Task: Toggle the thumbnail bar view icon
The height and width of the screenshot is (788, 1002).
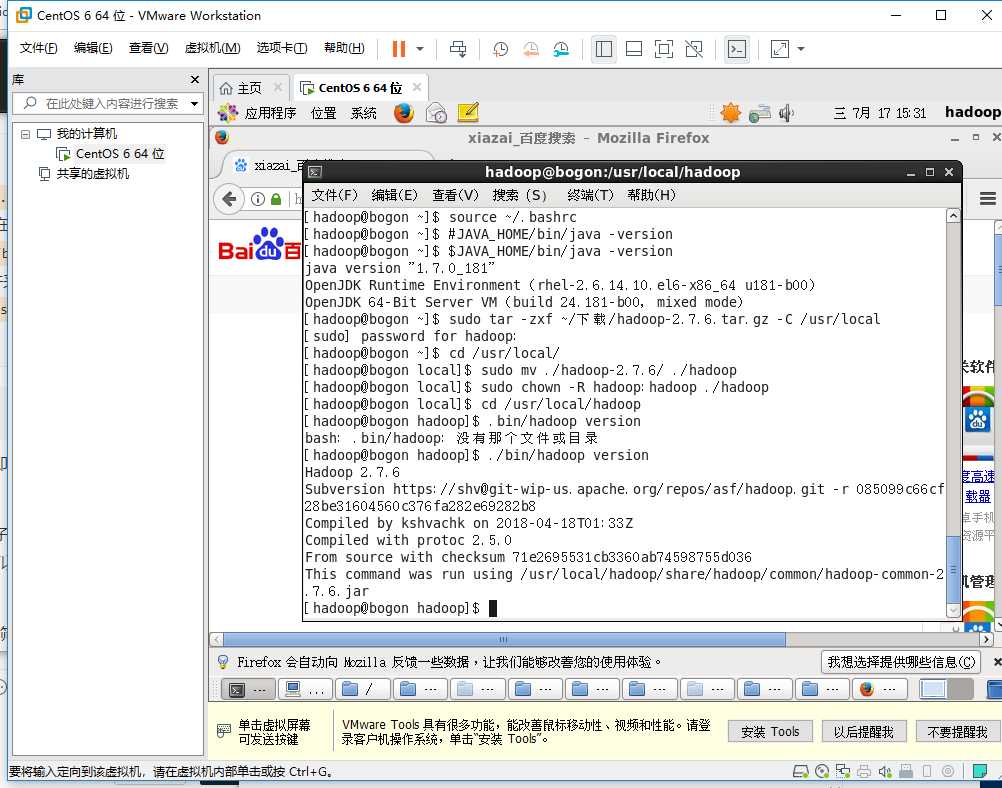Action: (x=634, y=49)
